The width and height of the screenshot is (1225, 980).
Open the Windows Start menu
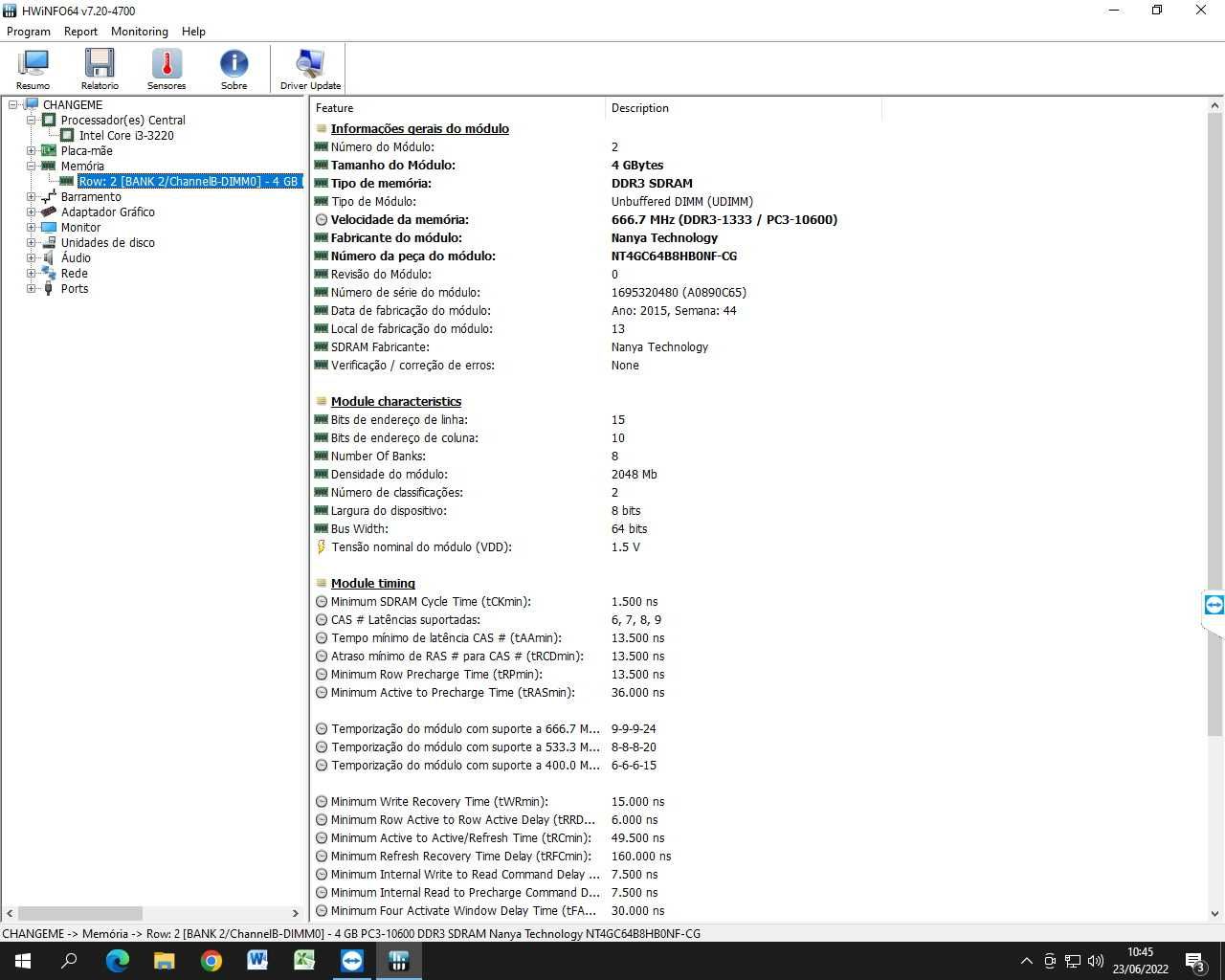[23, 961]
